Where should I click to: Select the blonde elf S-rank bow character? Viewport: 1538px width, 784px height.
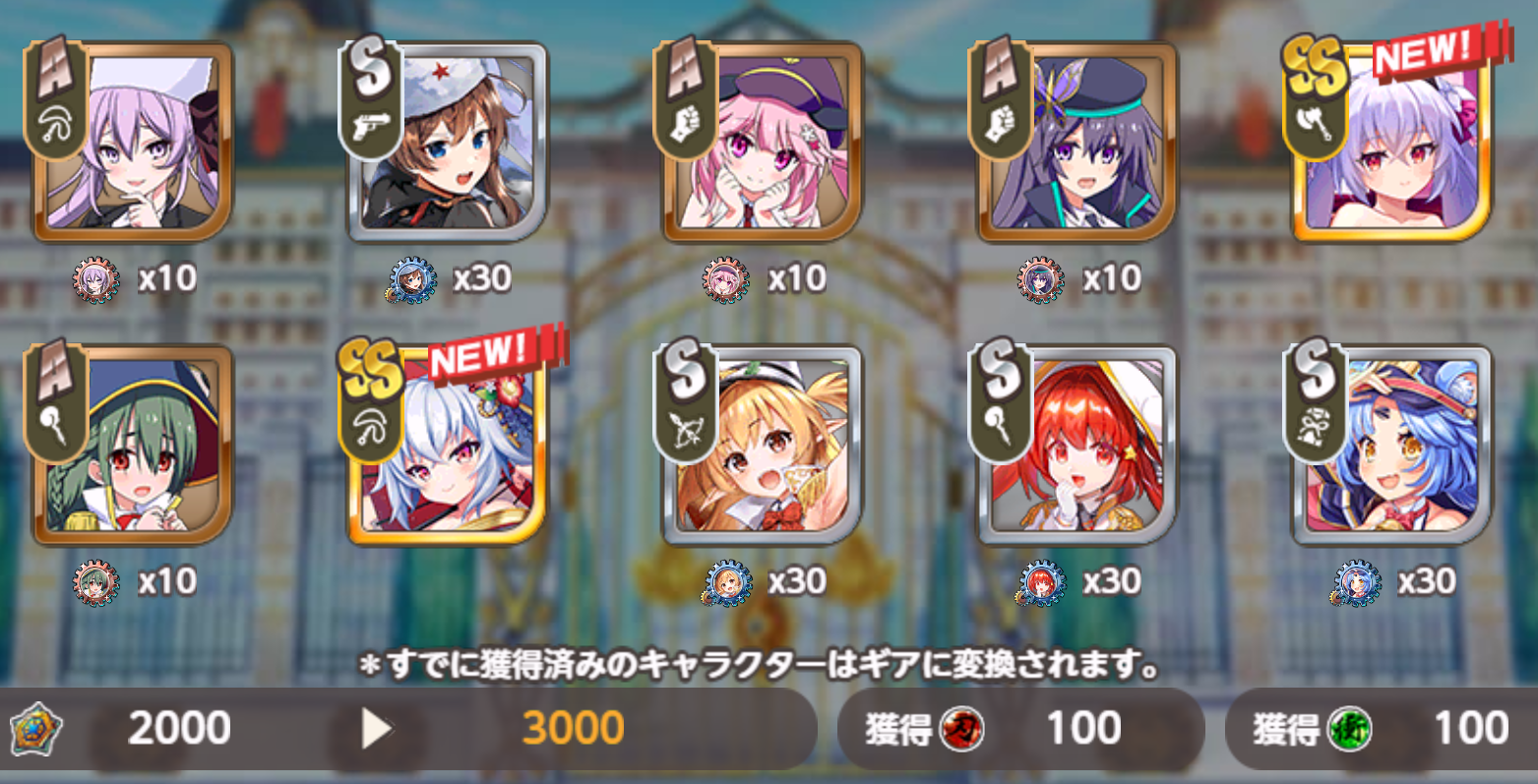pyautogui.click(x=763, y=444)
